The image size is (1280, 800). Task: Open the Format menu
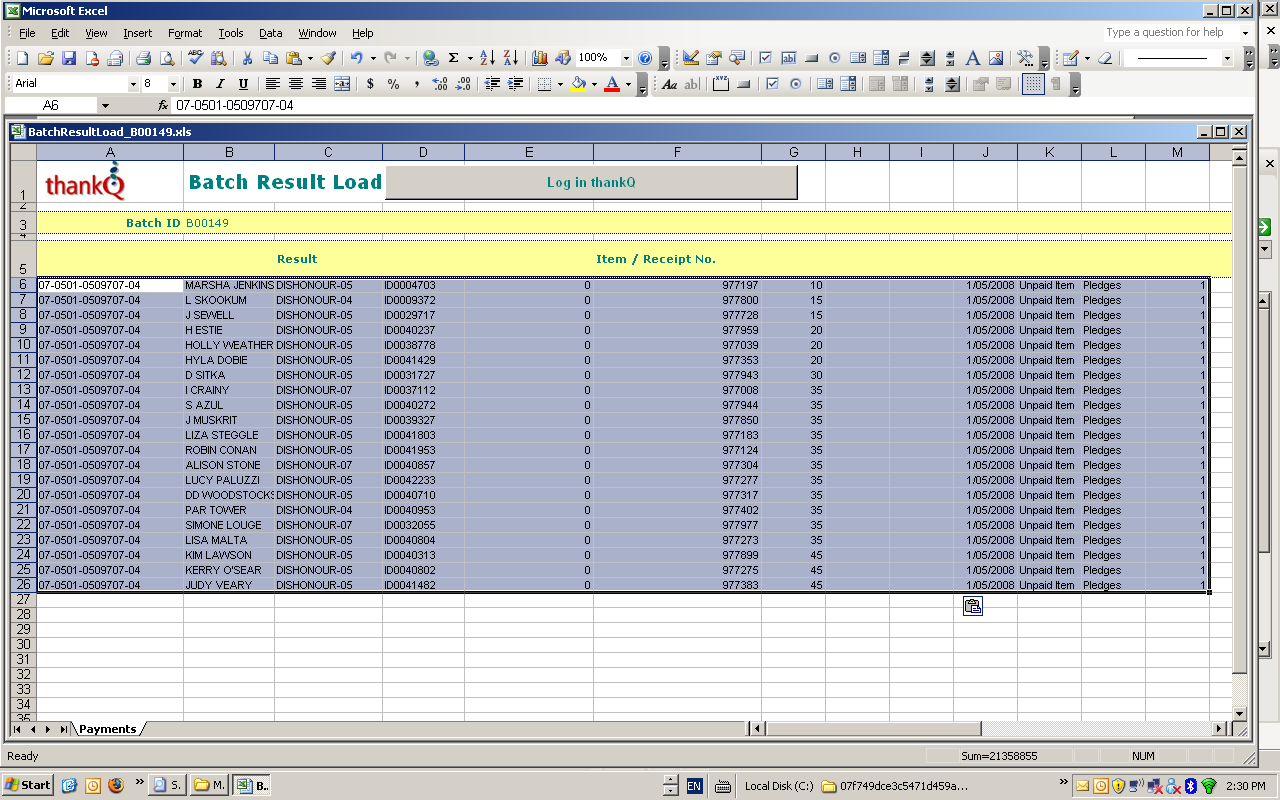point(185,33)
